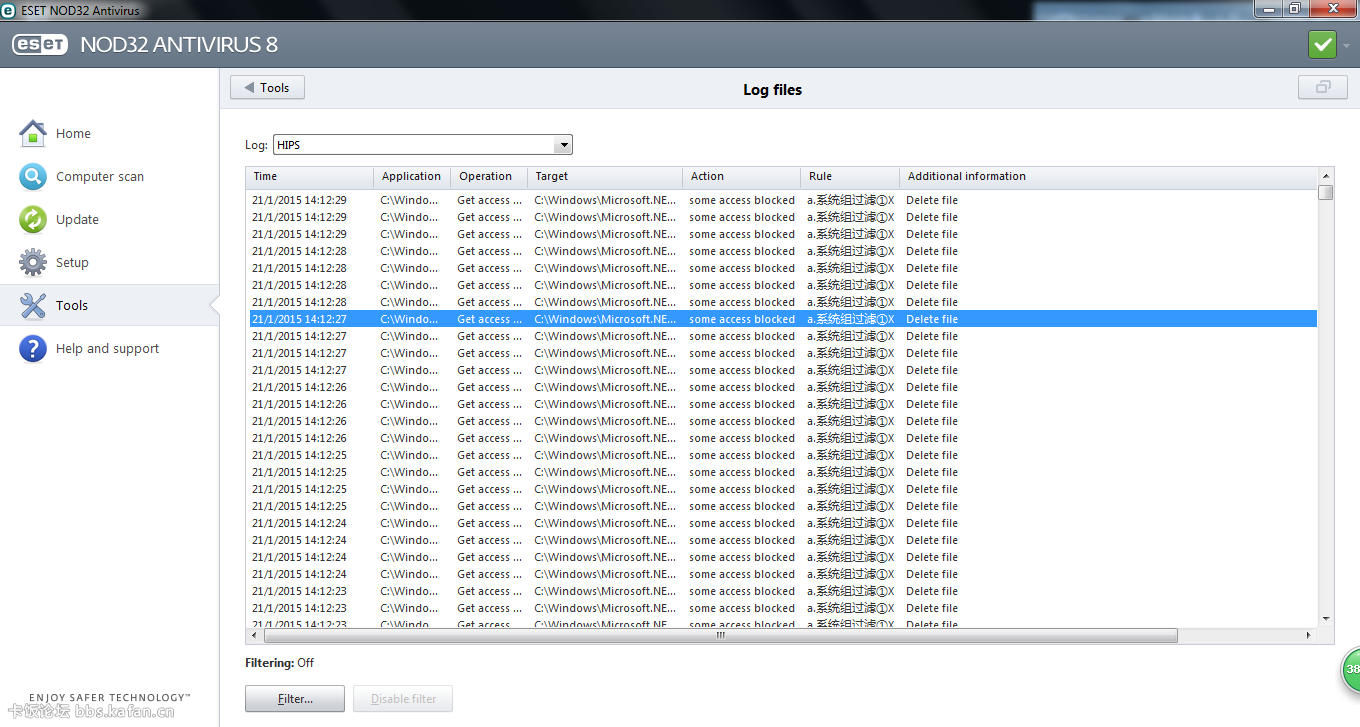
Task: Select the first 14:12:26 log entry
Action: pos(782,387)
